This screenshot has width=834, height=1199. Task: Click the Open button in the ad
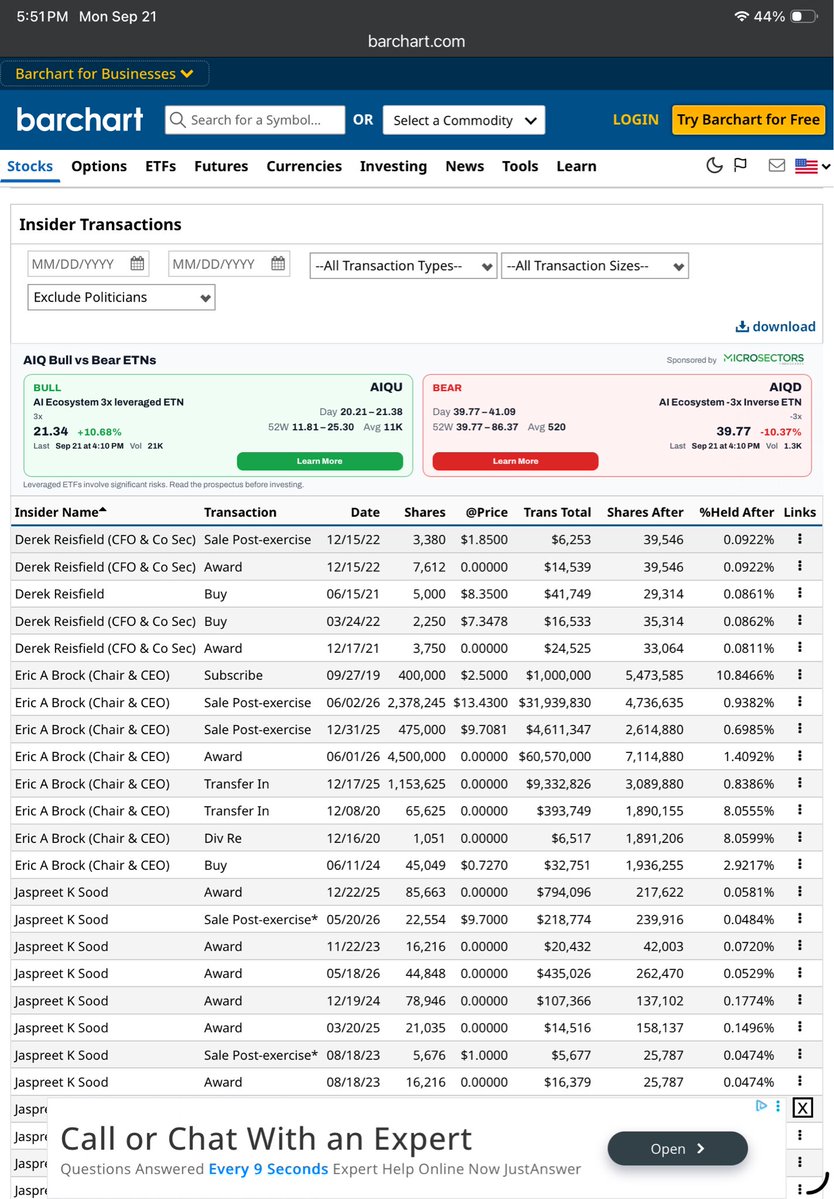[x=677, y=1149]
